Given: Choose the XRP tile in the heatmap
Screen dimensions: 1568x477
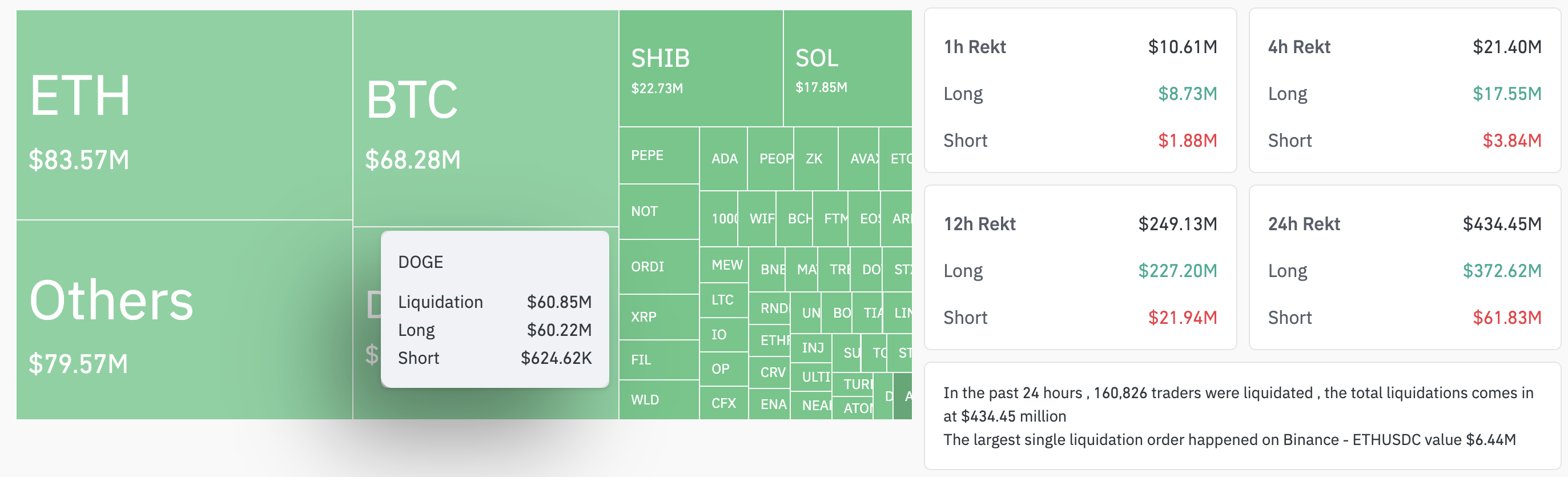Looking at the screenshot, I should [x=658, y=317].
